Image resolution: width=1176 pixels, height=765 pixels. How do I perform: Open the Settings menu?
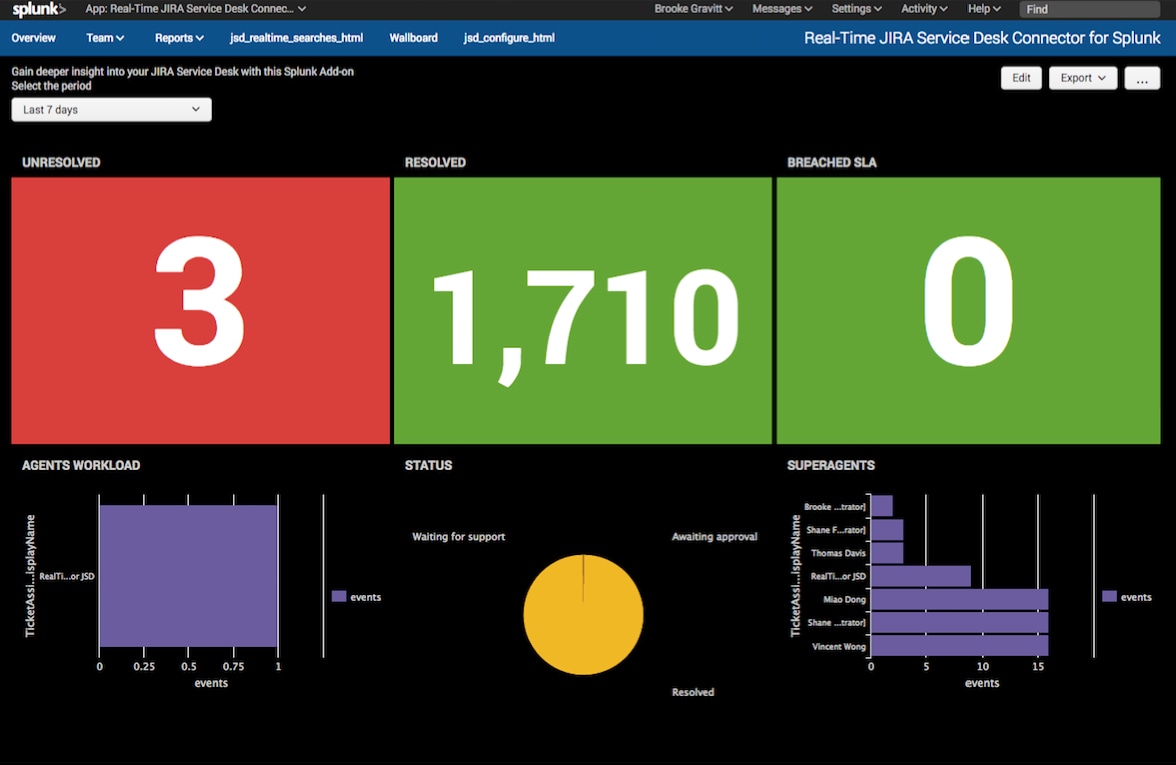[856, 9]
